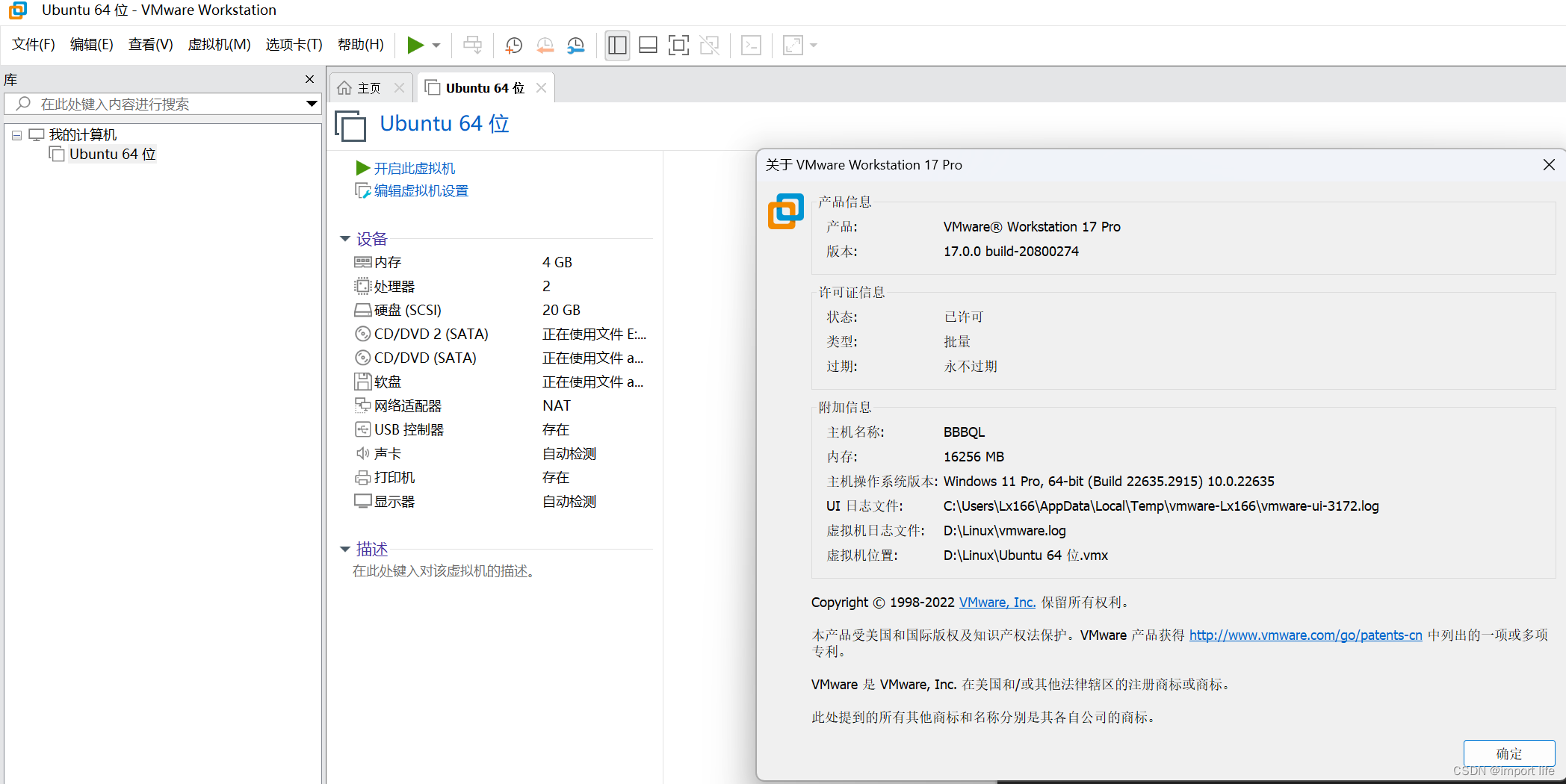
Task: Click the green power-on play toolbar icon
Action: click(415, 46)
